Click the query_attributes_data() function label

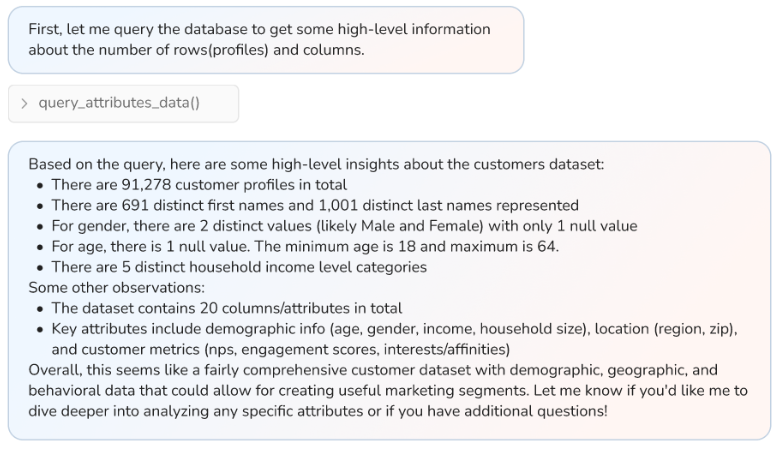tap(119, 104)
